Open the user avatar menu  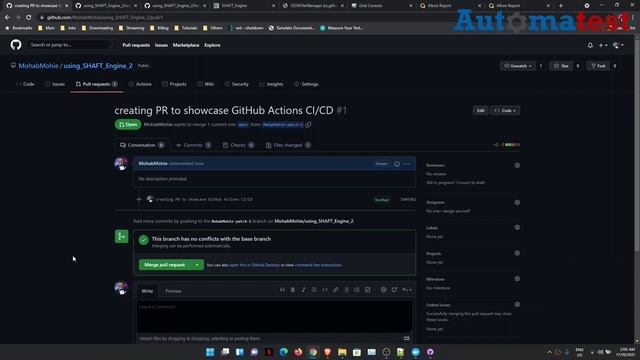pos(618,45)
